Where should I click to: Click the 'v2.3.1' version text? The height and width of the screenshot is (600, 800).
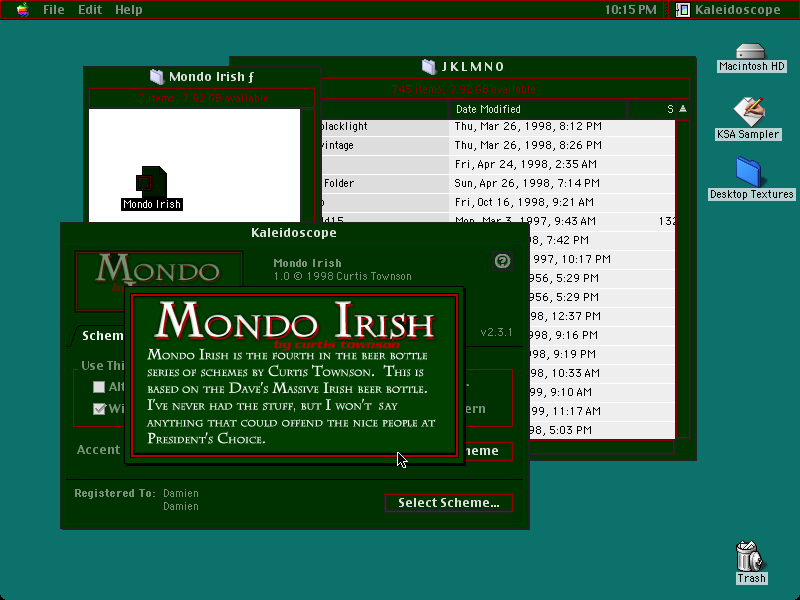point(496,332)
